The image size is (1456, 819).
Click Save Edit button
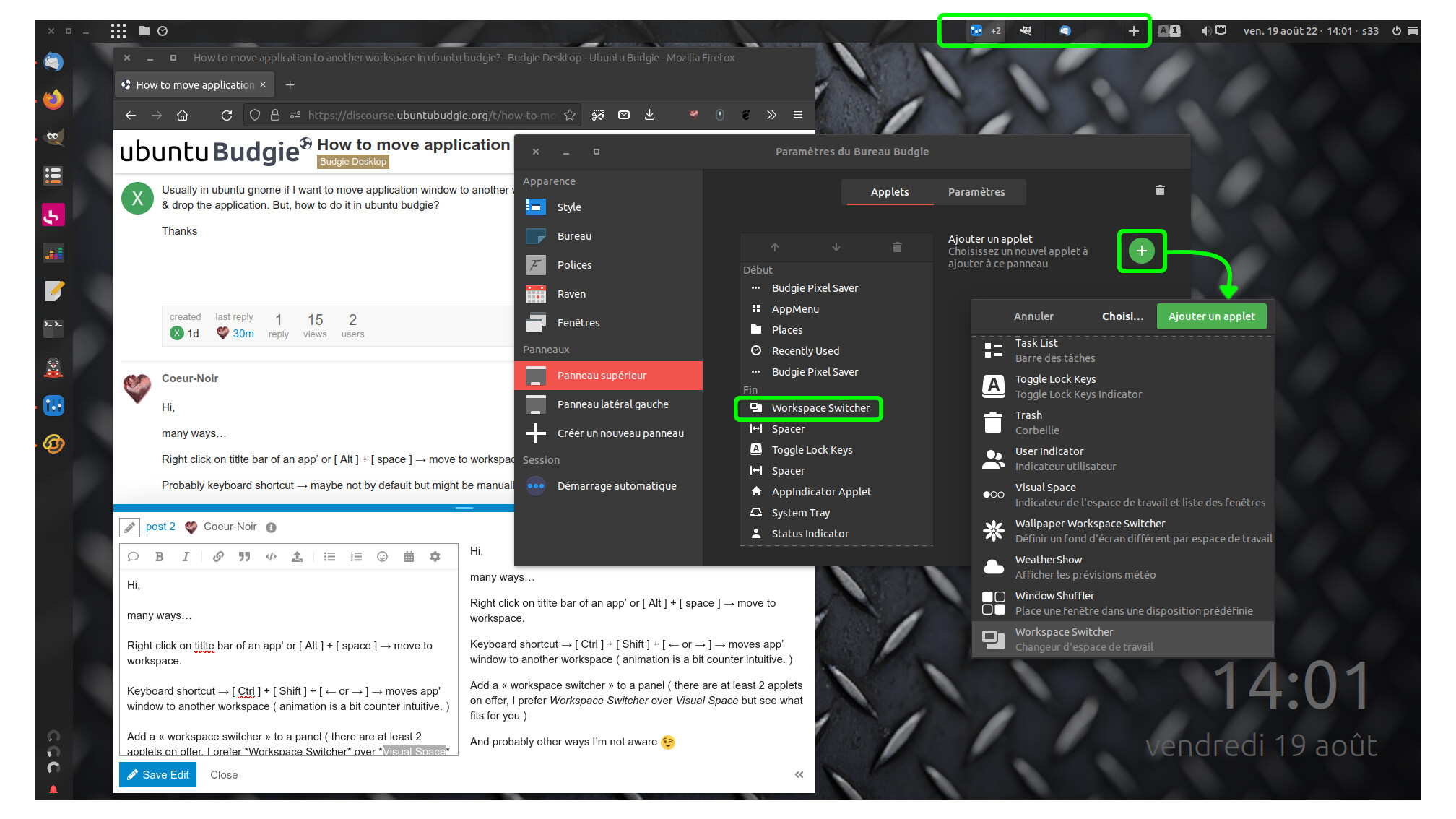click(x=157, y=775)
